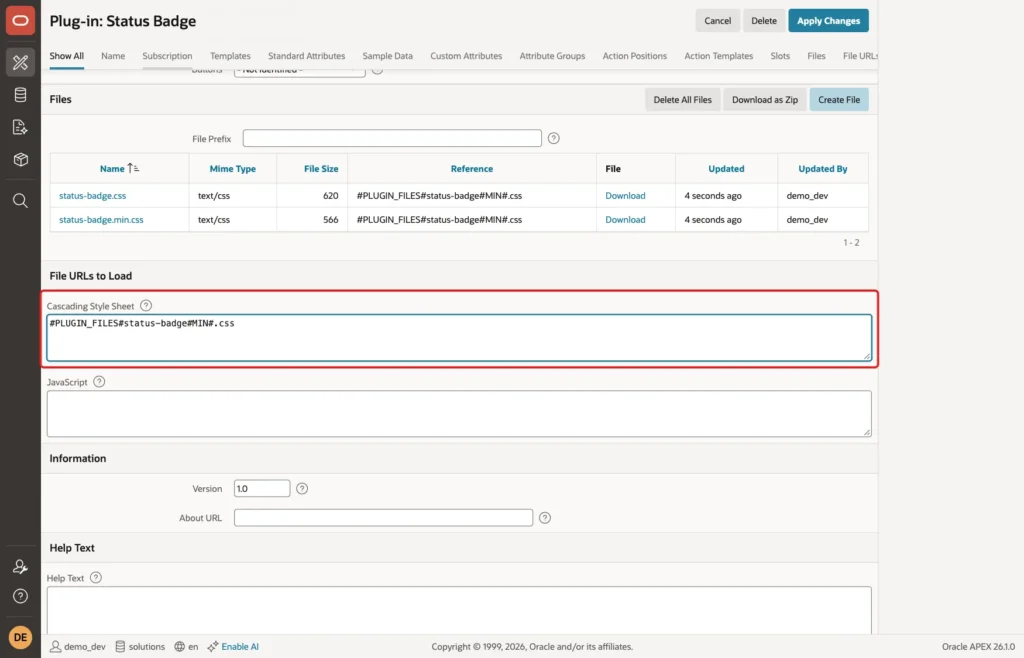Open the status-badge.css file link
This screenshot has width=1024, height=658.
(93, 196)
